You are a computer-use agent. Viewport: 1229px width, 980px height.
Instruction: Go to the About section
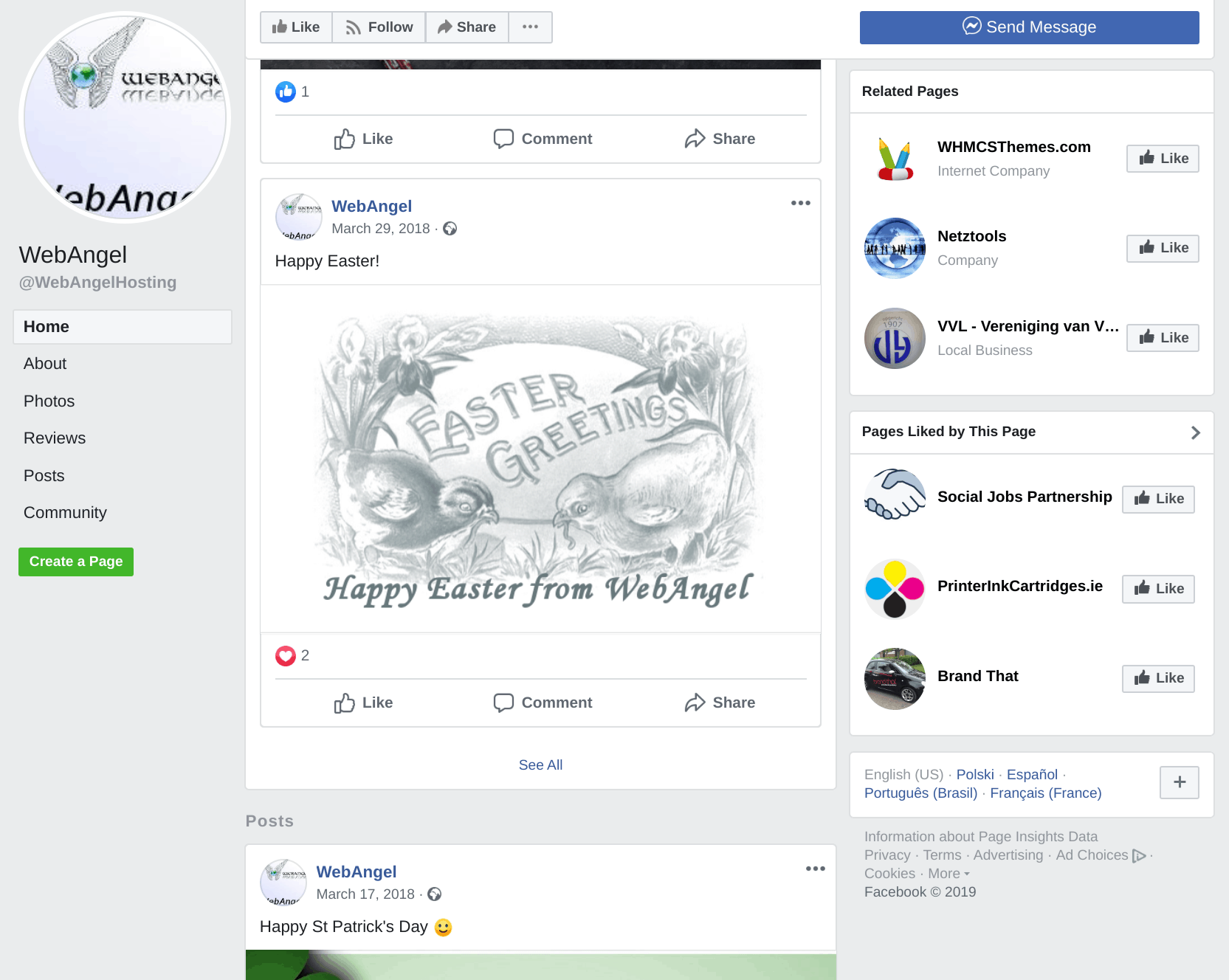45,364
